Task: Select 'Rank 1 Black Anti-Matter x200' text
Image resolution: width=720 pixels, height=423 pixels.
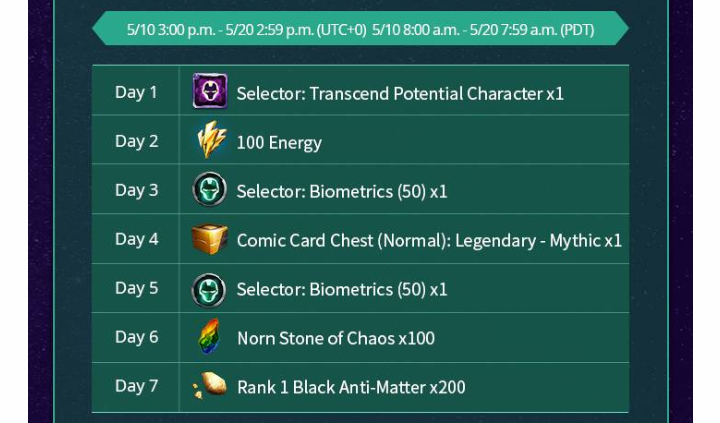Action: click(x=351, y=387)
